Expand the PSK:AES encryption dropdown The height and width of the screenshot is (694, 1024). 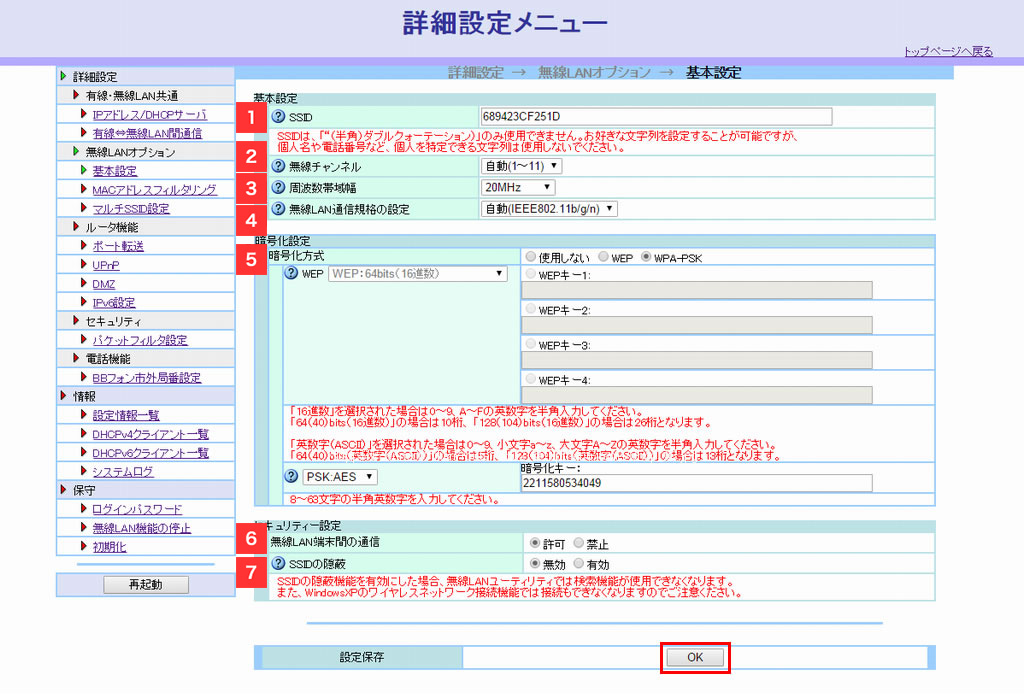pyautogui.click(x=340, y=478)
